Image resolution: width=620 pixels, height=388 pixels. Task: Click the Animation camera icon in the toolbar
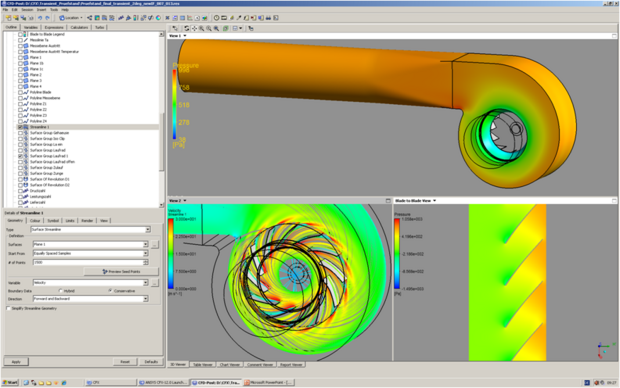click(224, 18)
